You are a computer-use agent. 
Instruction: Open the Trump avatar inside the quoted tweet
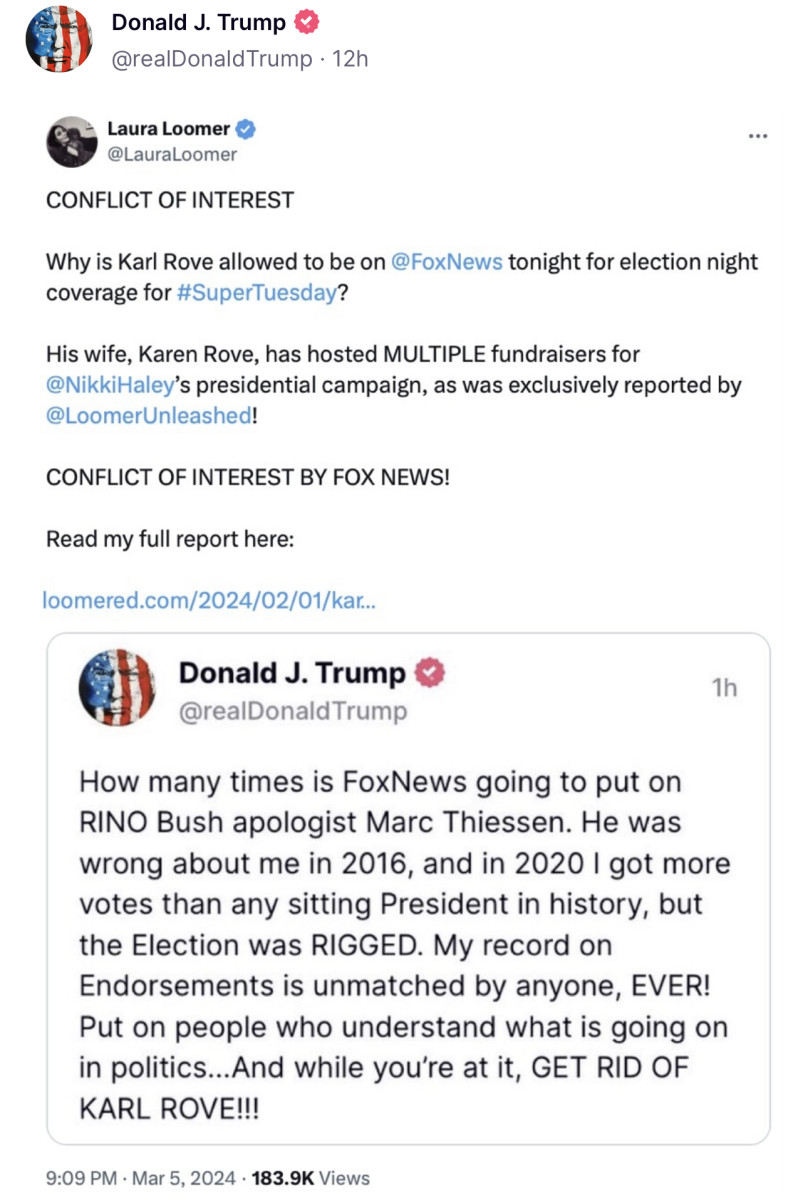tap(118, 687)
